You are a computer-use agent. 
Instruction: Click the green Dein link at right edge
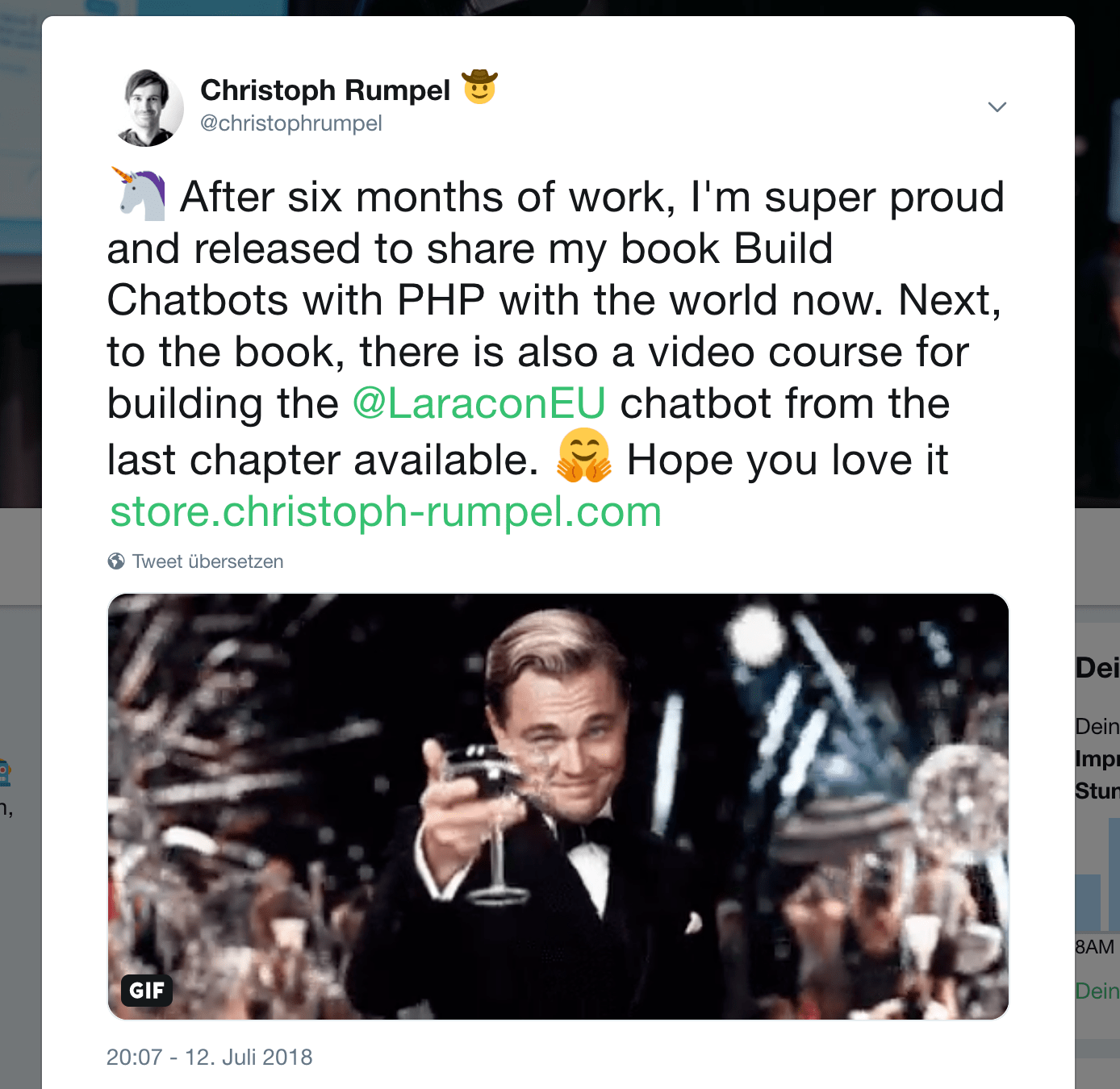tap(1097, 991)
